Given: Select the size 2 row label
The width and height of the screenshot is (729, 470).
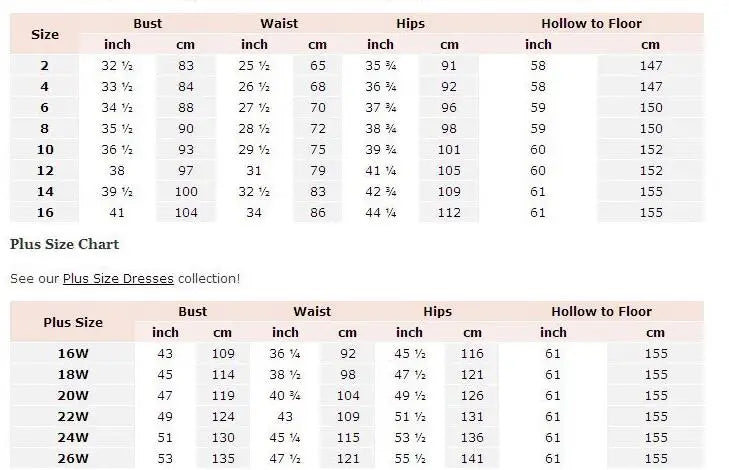Looking at the screenshot, I should click(45, 66).
